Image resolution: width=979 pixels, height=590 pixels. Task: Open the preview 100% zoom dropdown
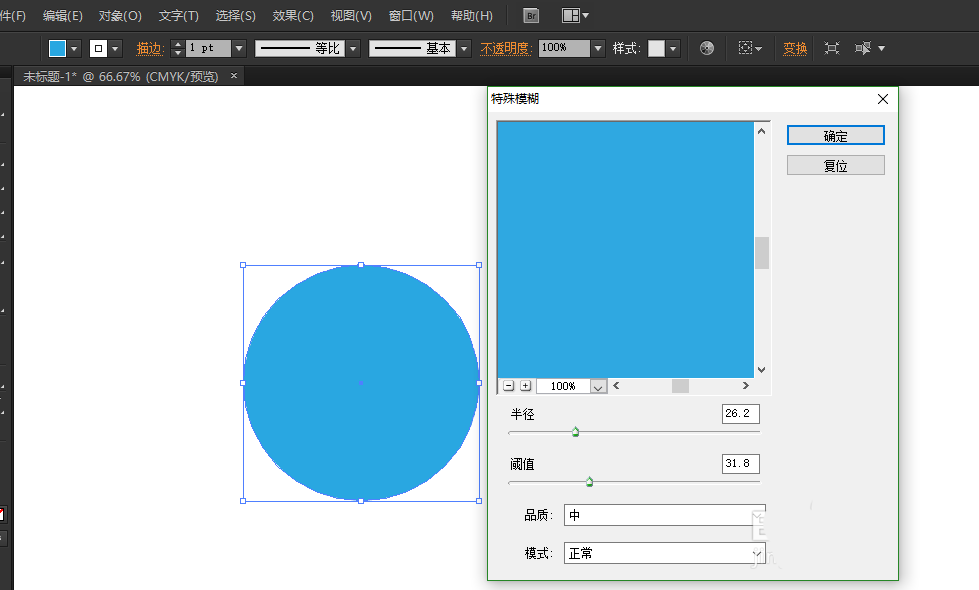pyautogui.click(x=598, y=386)
